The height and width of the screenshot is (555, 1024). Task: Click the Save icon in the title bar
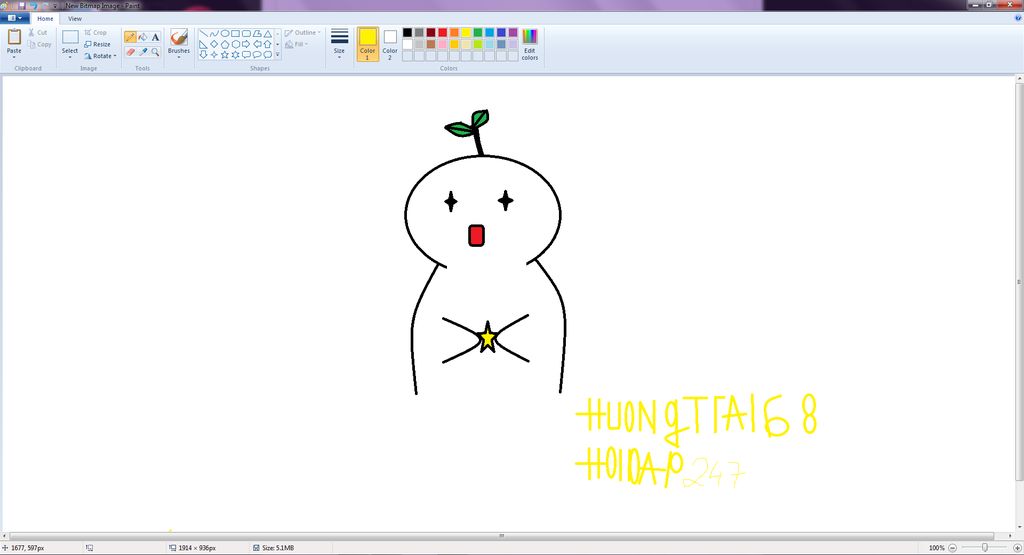click(22, 5)
